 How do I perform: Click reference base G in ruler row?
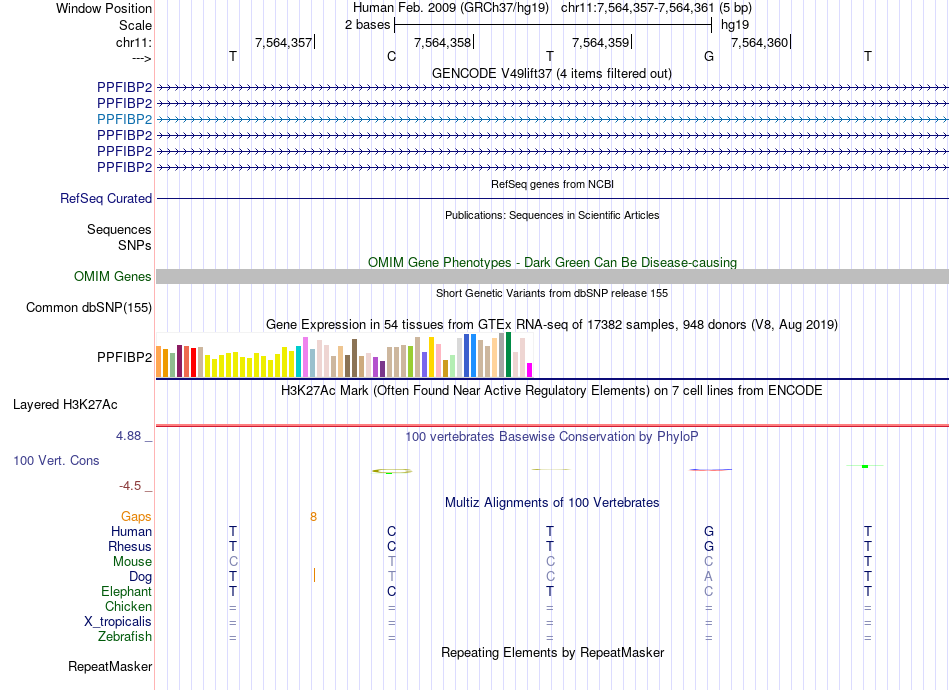pos(709,56)
